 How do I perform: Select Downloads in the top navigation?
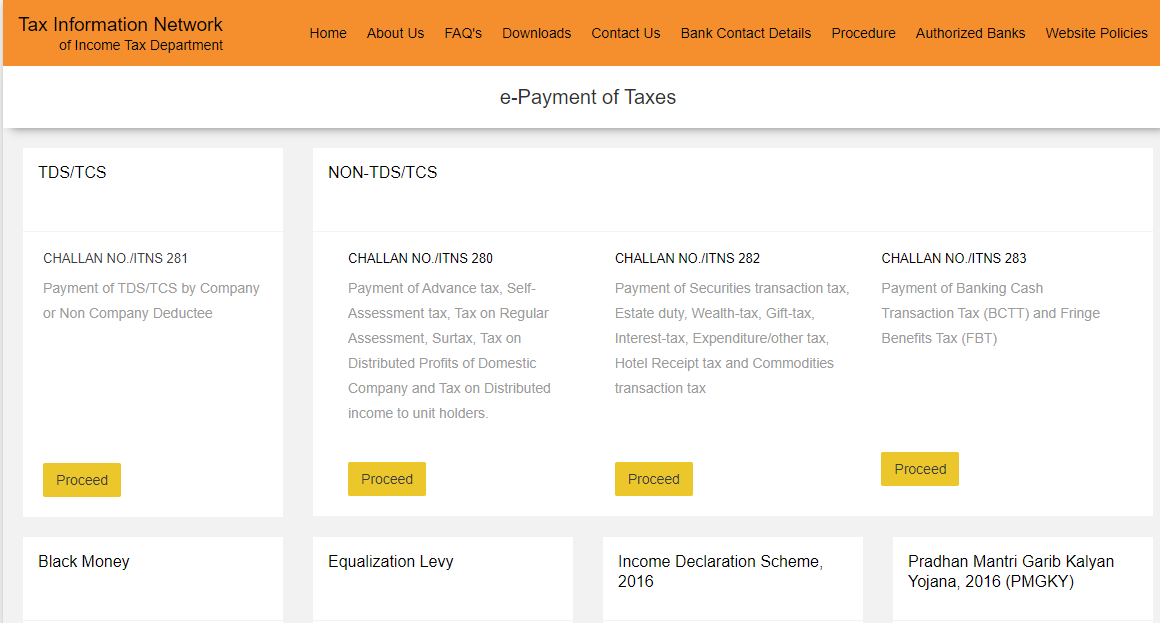click(536, 33)
